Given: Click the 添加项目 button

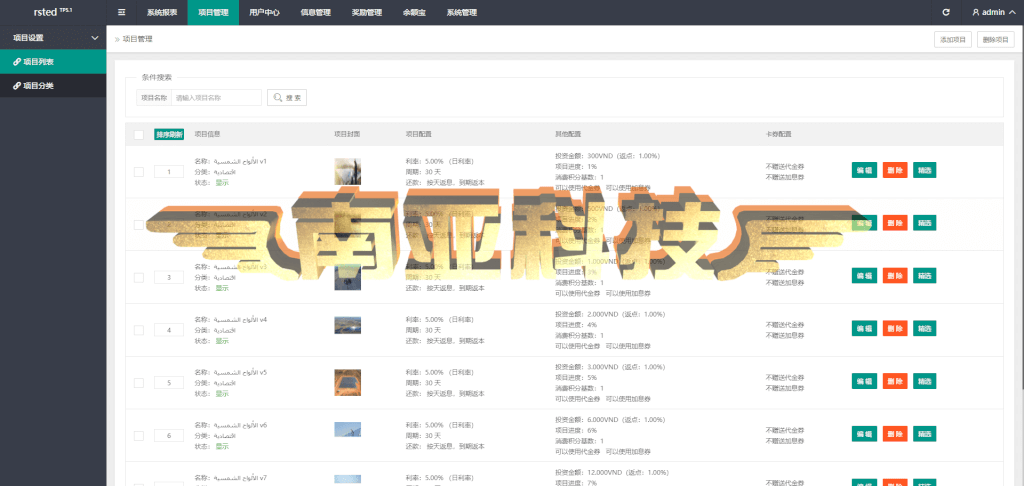Looking at the screenshot, I should 953,40.
